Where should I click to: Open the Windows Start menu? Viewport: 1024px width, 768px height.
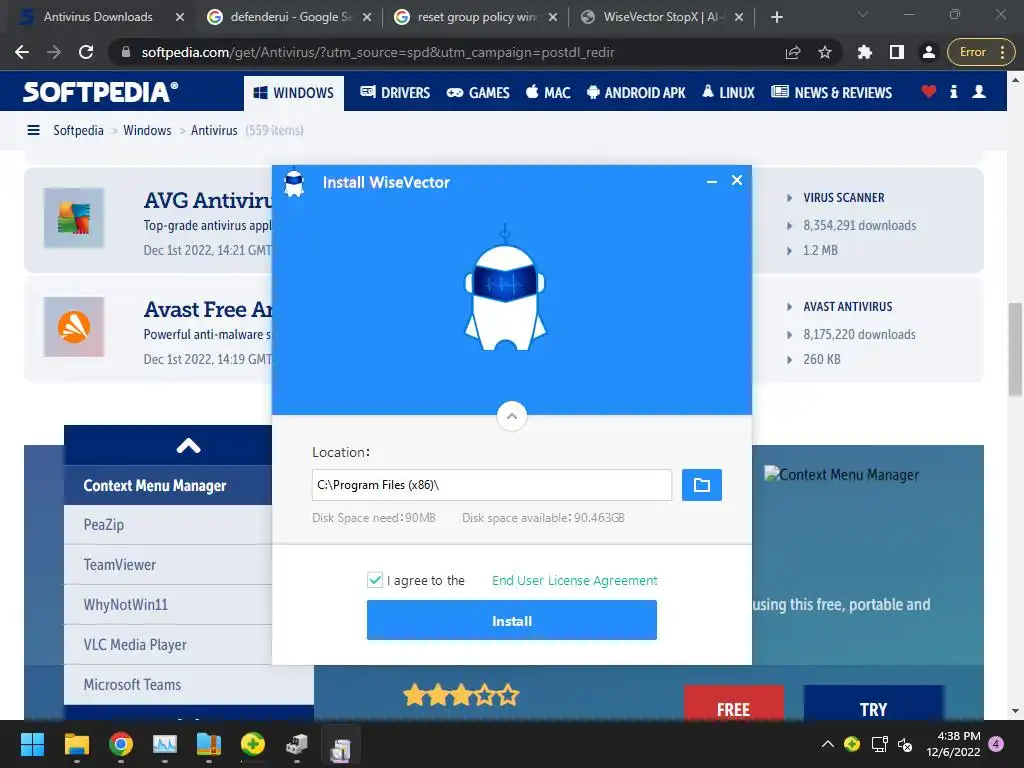click(x=32, y=744)
